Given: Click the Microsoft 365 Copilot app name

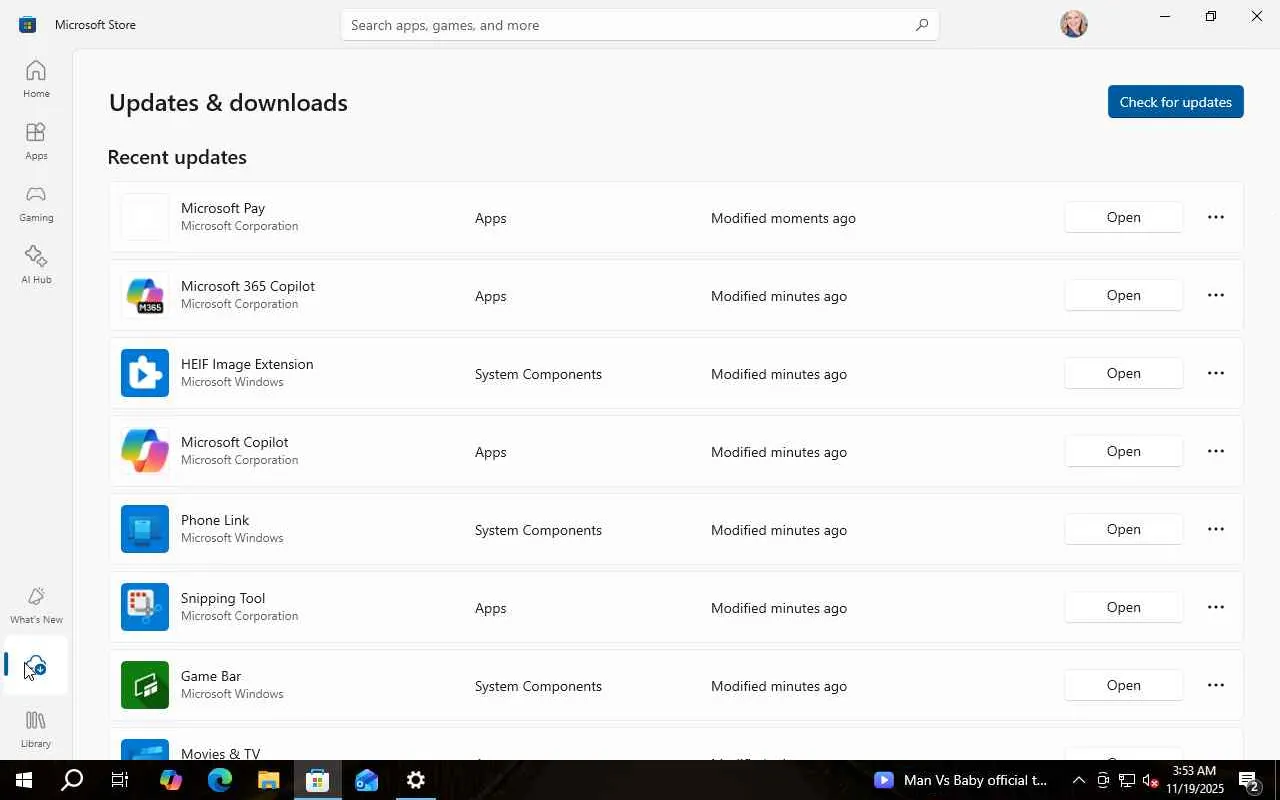Looking at the screenshot, I should tap(248, 286).
